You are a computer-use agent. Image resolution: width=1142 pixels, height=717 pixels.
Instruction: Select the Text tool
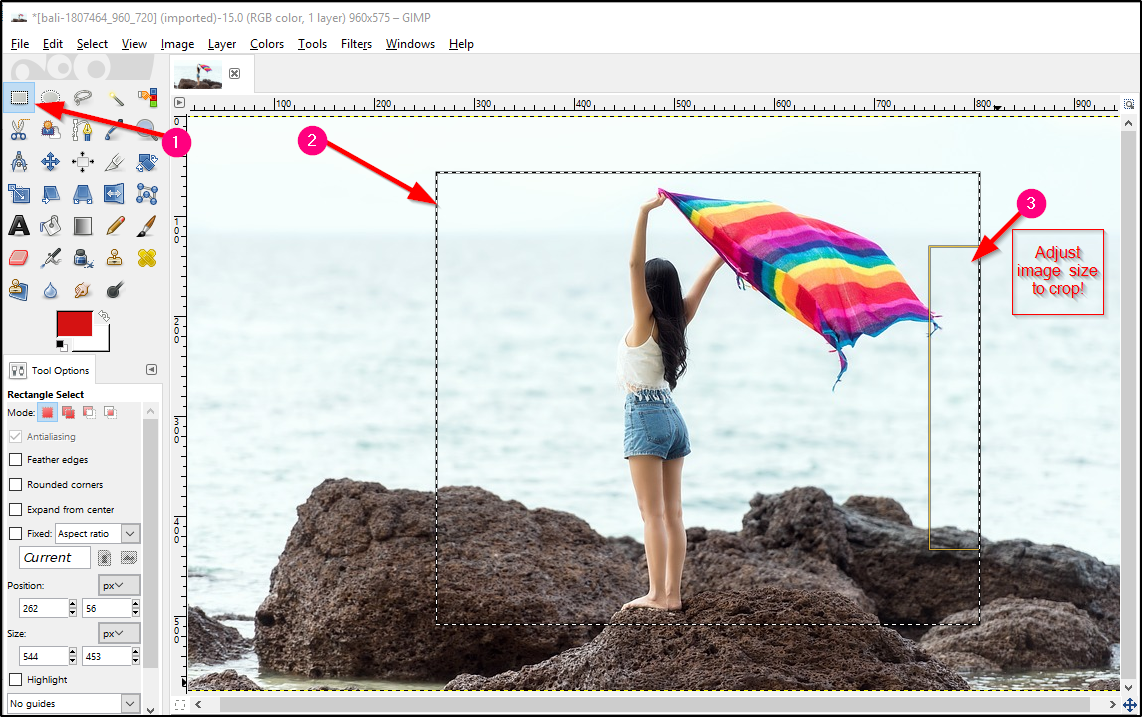pyautogui.click(x=20, y=225)
